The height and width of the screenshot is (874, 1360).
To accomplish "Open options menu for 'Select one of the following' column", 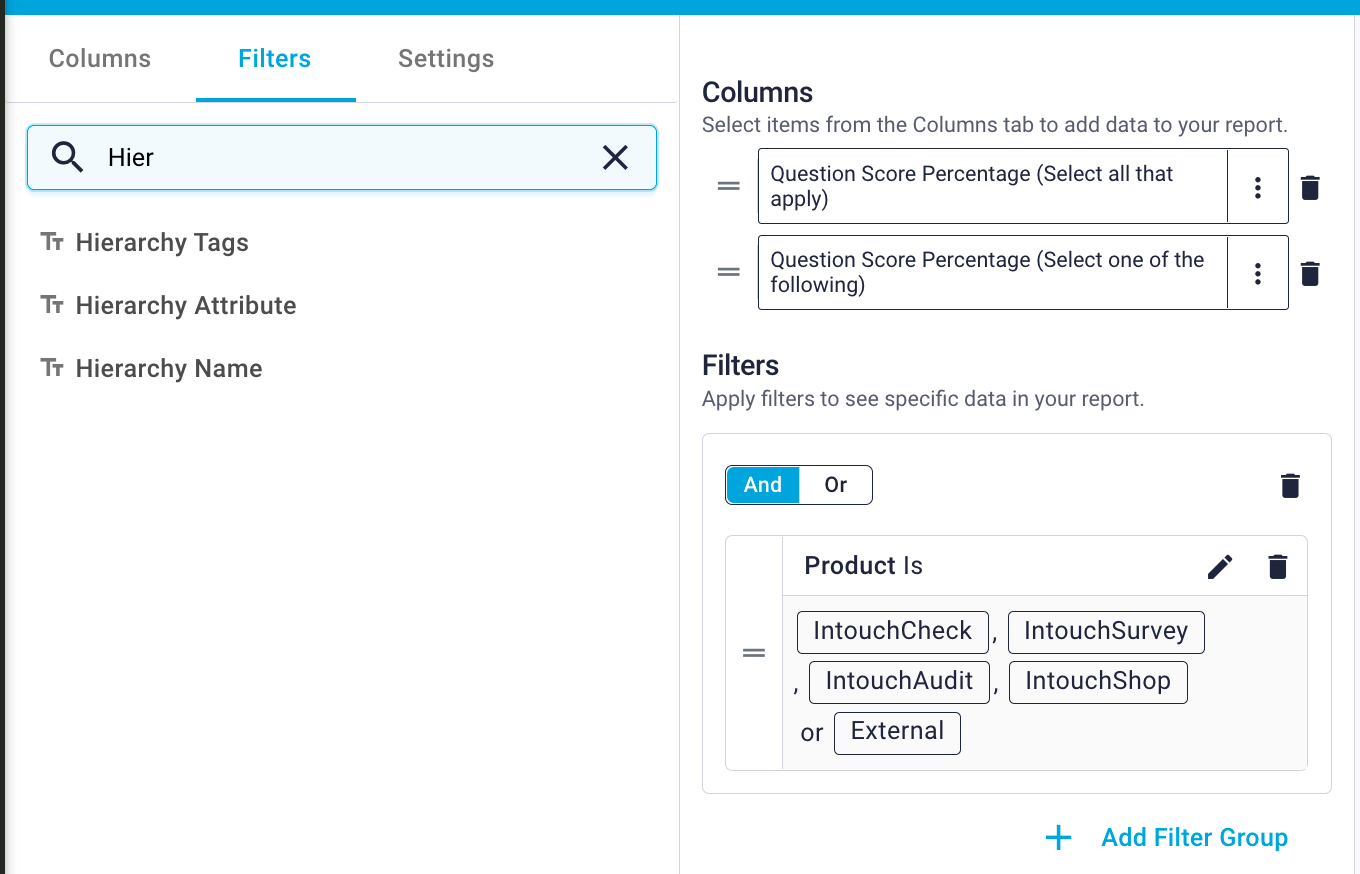I will point(1257,273).
